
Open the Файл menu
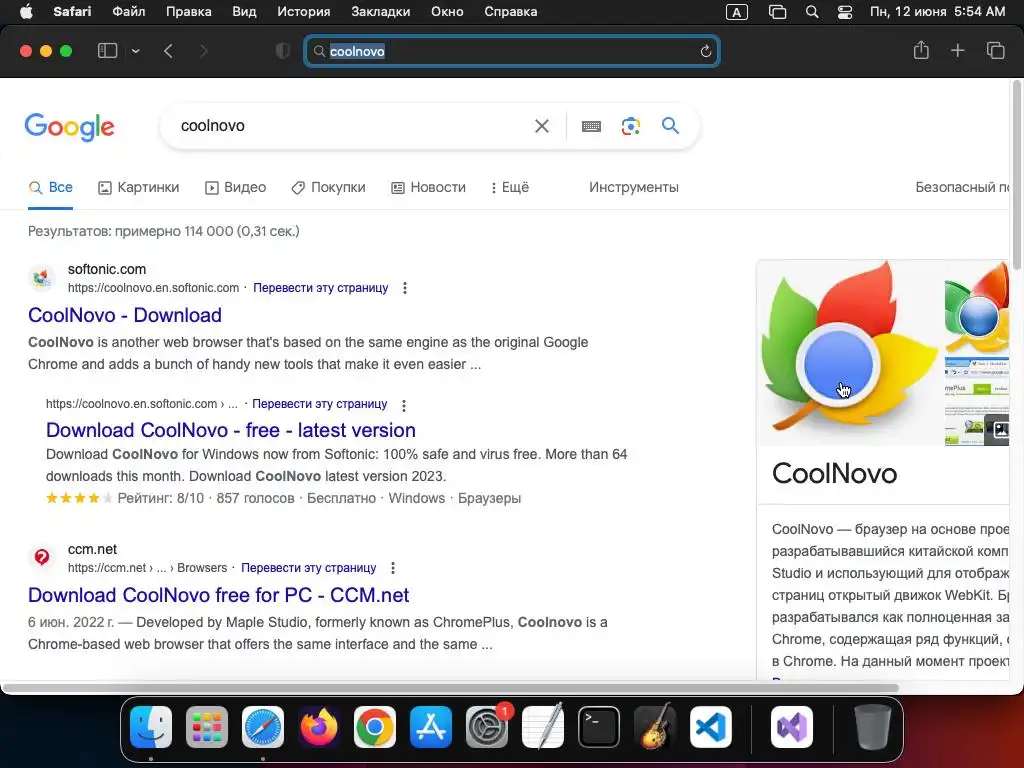pyautogui.click(x=129, y=12)
